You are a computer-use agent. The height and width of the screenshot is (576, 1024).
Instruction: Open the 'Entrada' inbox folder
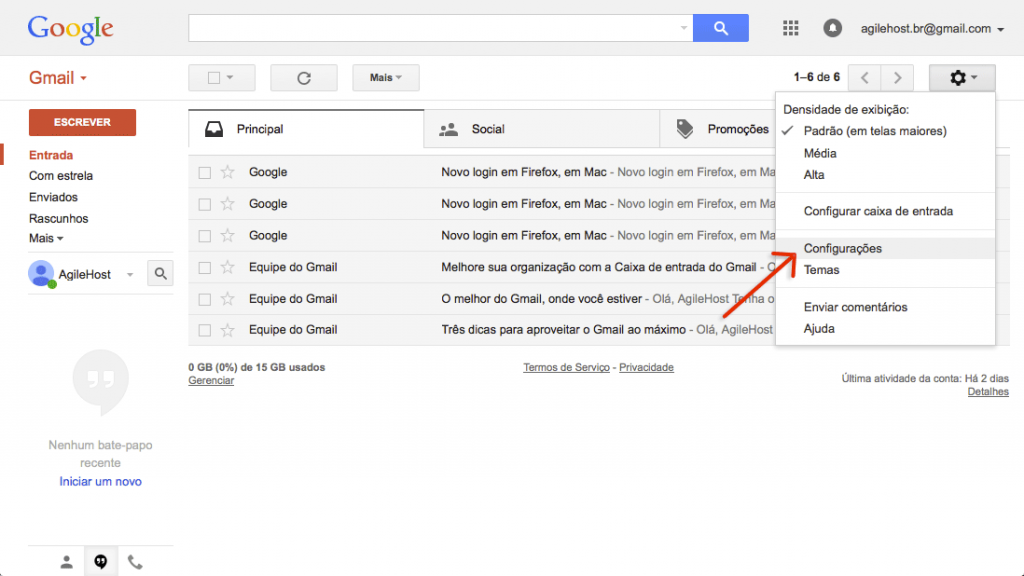[51, 155]
